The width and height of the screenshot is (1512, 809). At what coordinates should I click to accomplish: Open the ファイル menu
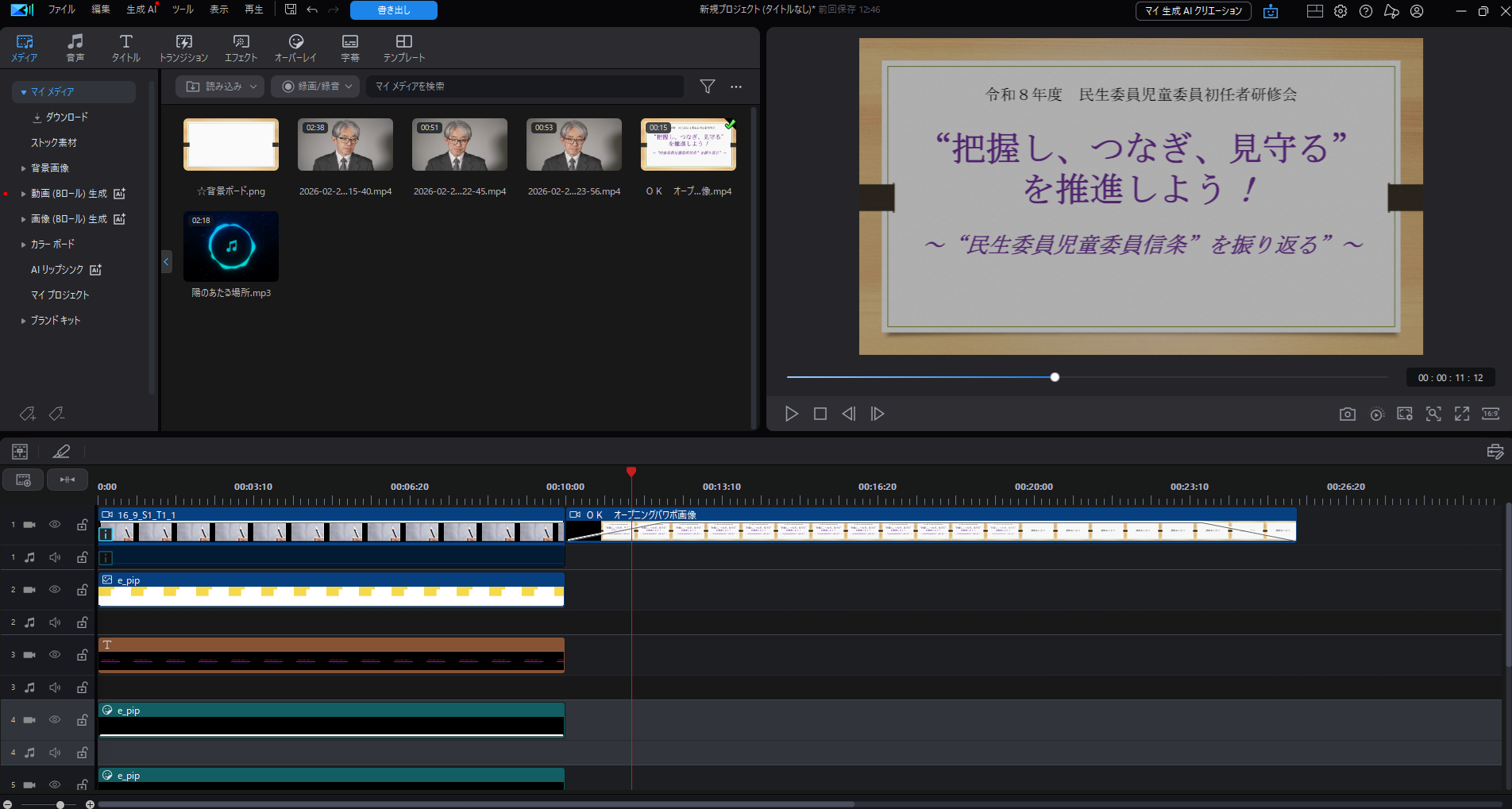(61, 10)
